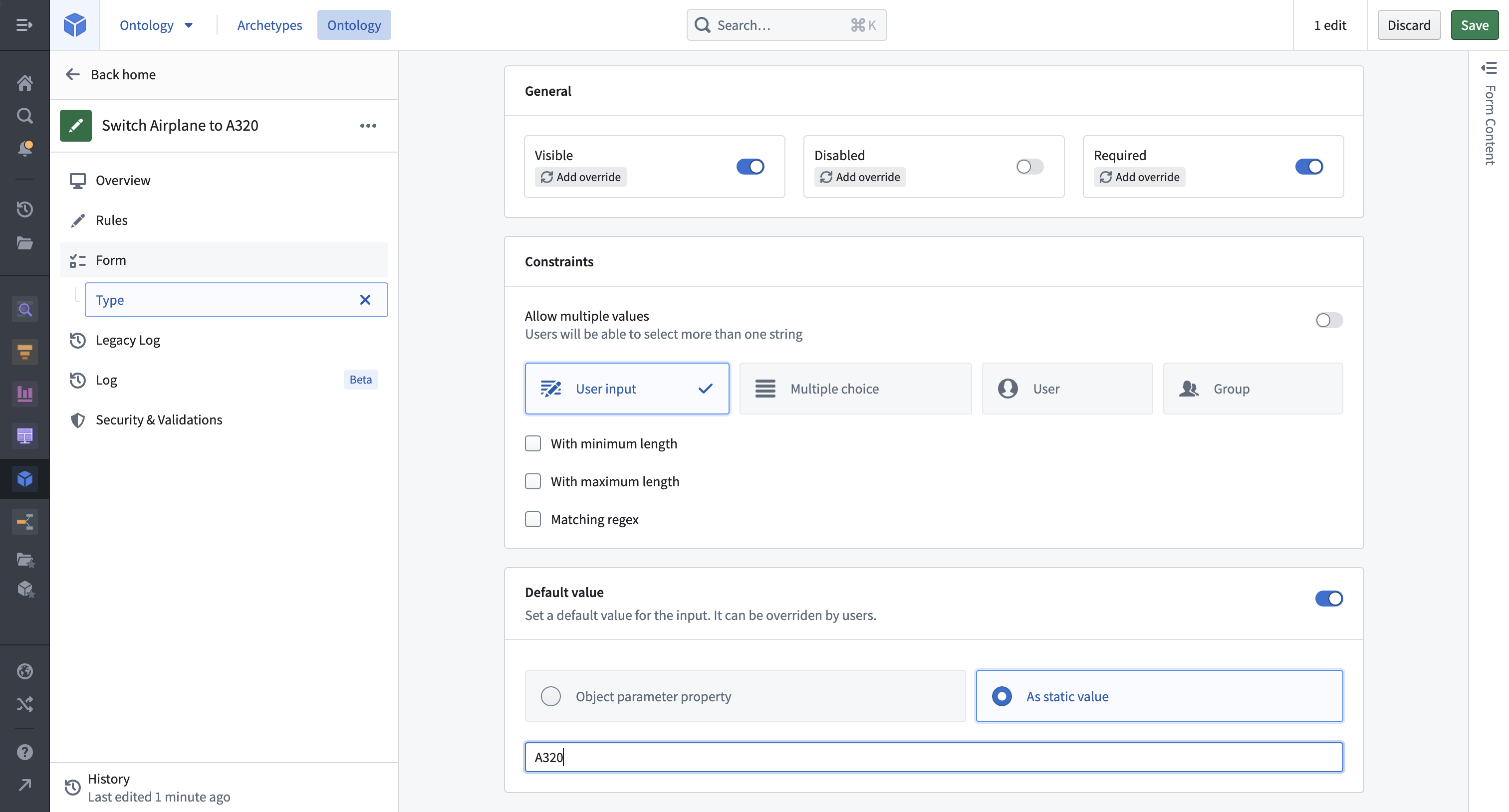The width and height of the screenshot is (1509, 812).
Task: Click the Save button
Action: 1474,25
